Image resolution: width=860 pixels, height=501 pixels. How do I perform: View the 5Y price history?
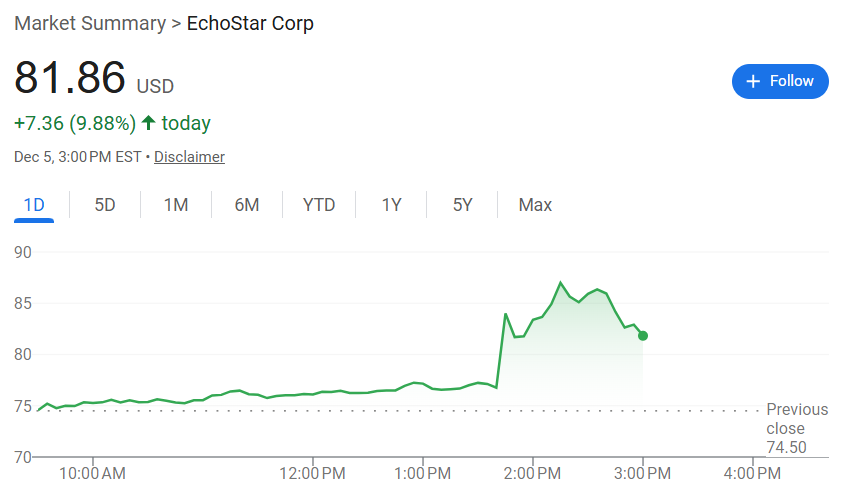pyautogui.click(x=462, y=205)
